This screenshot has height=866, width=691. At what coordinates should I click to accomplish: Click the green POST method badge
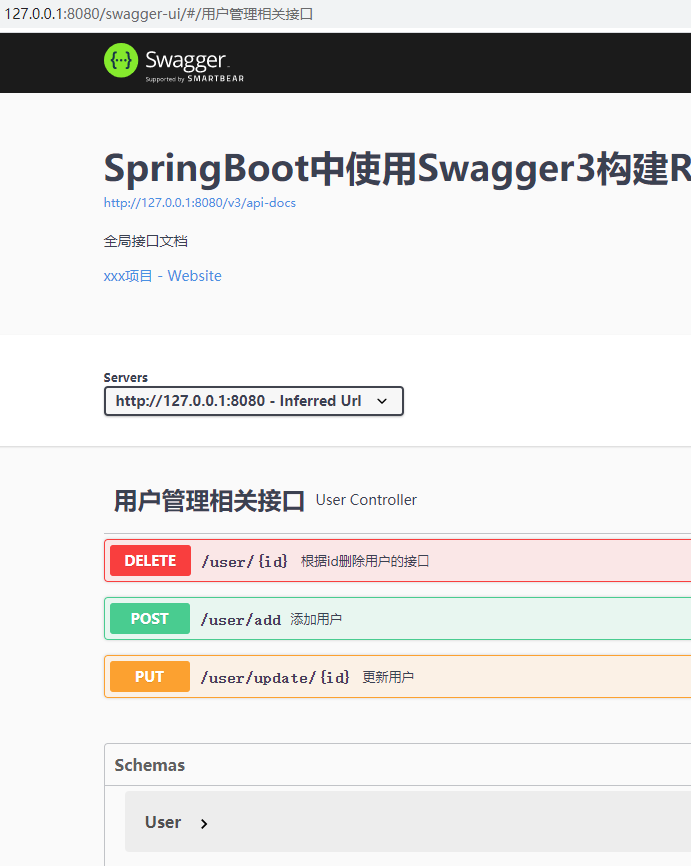150,619
